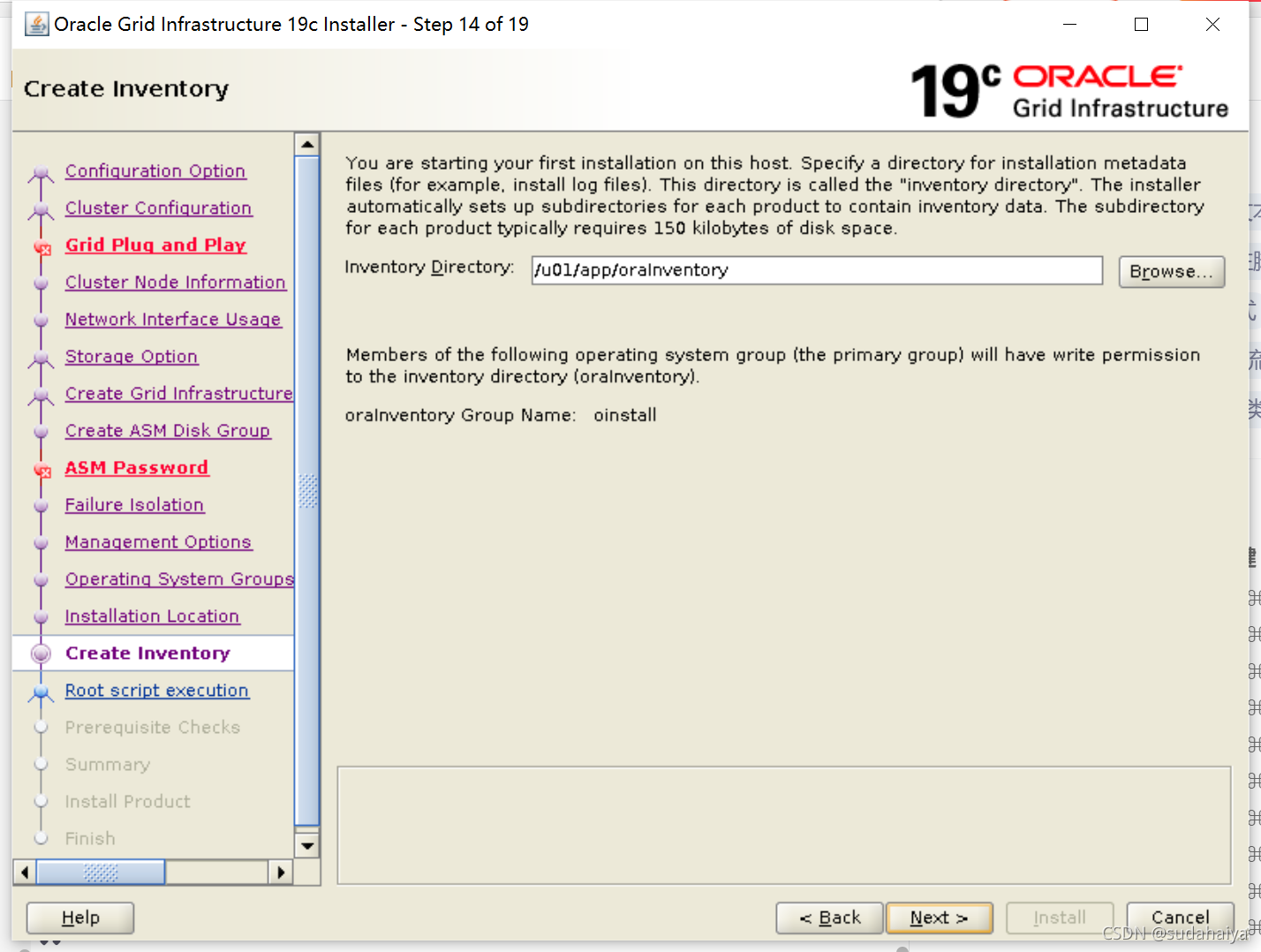Click the Create Inventory current step icon
Image resolution: width=1261 pixels, height=952 pixels.
click(x=41, y=654)
